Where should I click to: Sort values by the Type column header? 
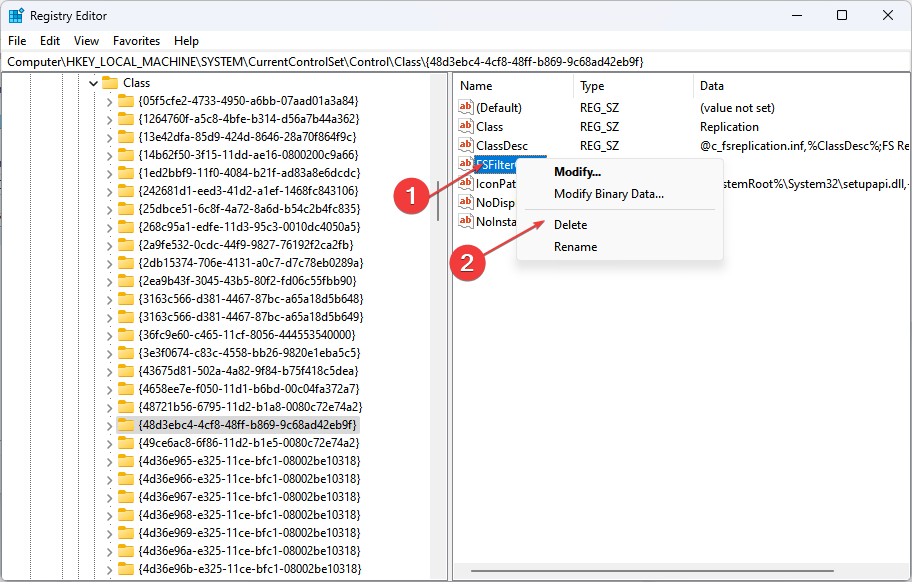click(x=592, y=86)
